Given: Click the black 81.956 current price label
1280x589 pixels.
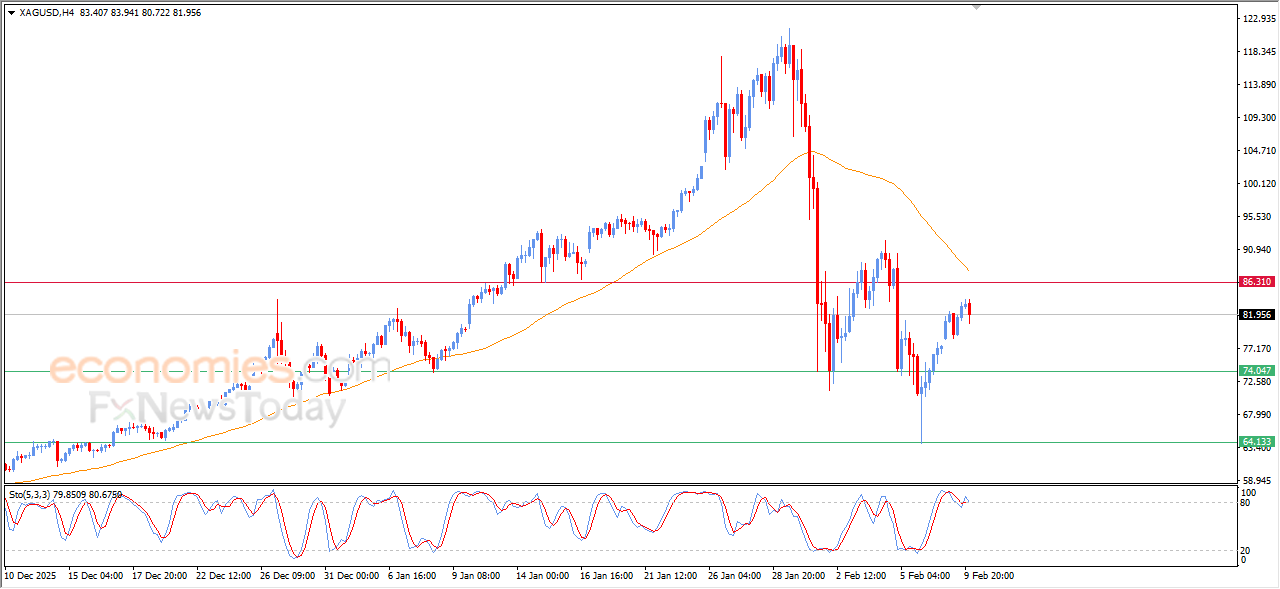Looking at the screenshot, I should (1257, 315).
